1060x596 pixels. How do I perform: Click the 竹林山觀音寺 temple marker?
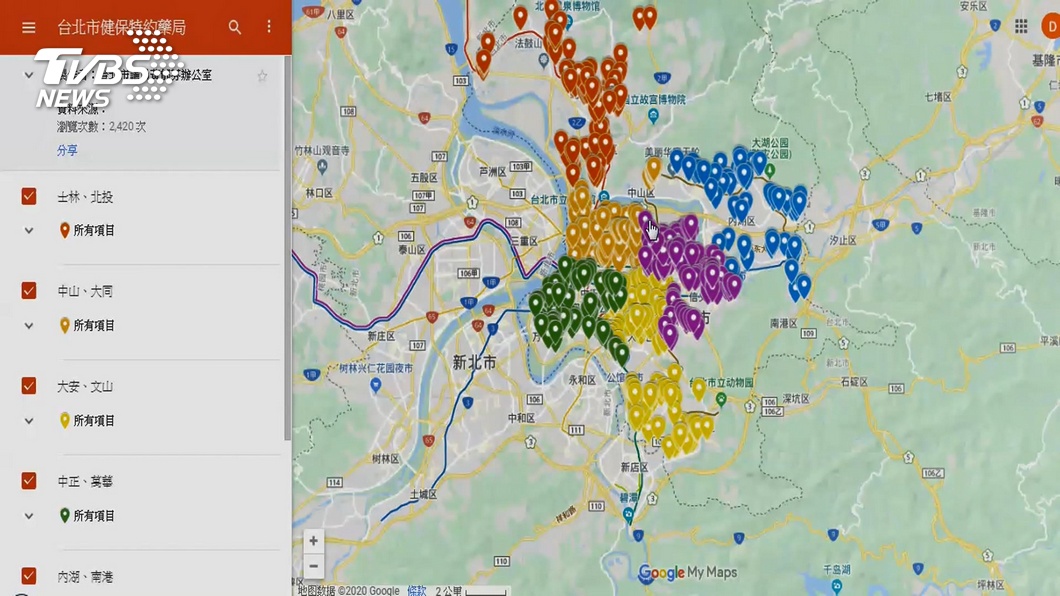322,166
